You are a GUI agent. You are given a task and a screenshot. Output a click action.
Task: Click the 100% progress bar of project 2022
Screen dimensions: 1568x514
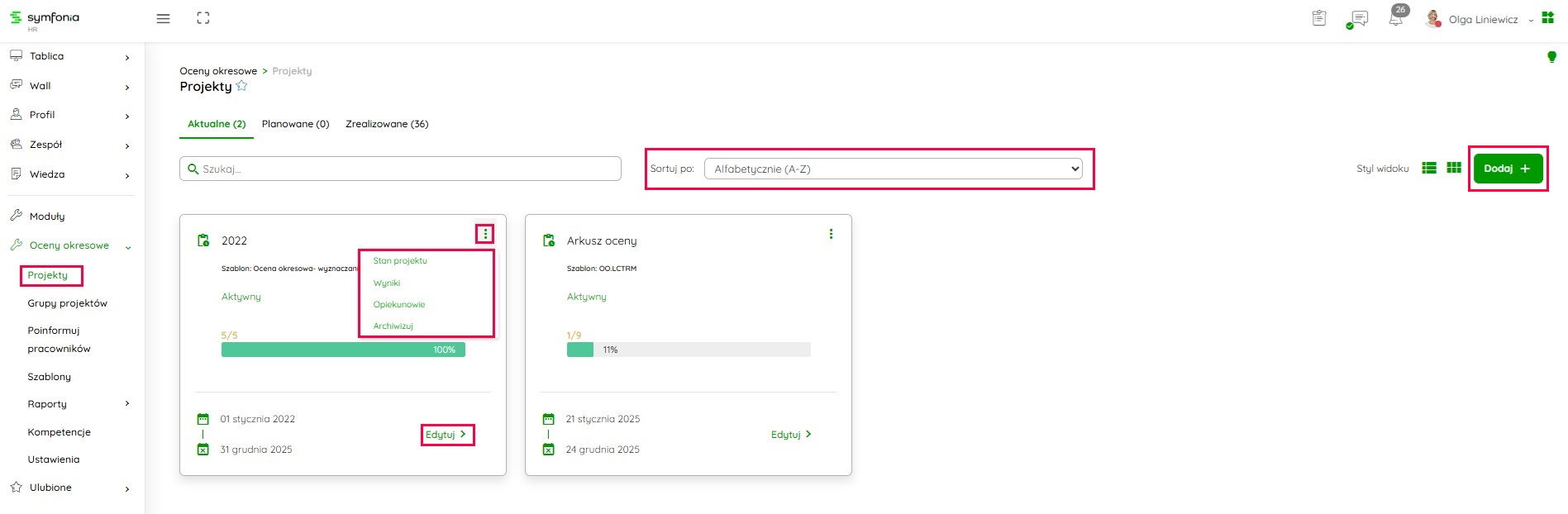pyautogui.click(x=343, y=350)
